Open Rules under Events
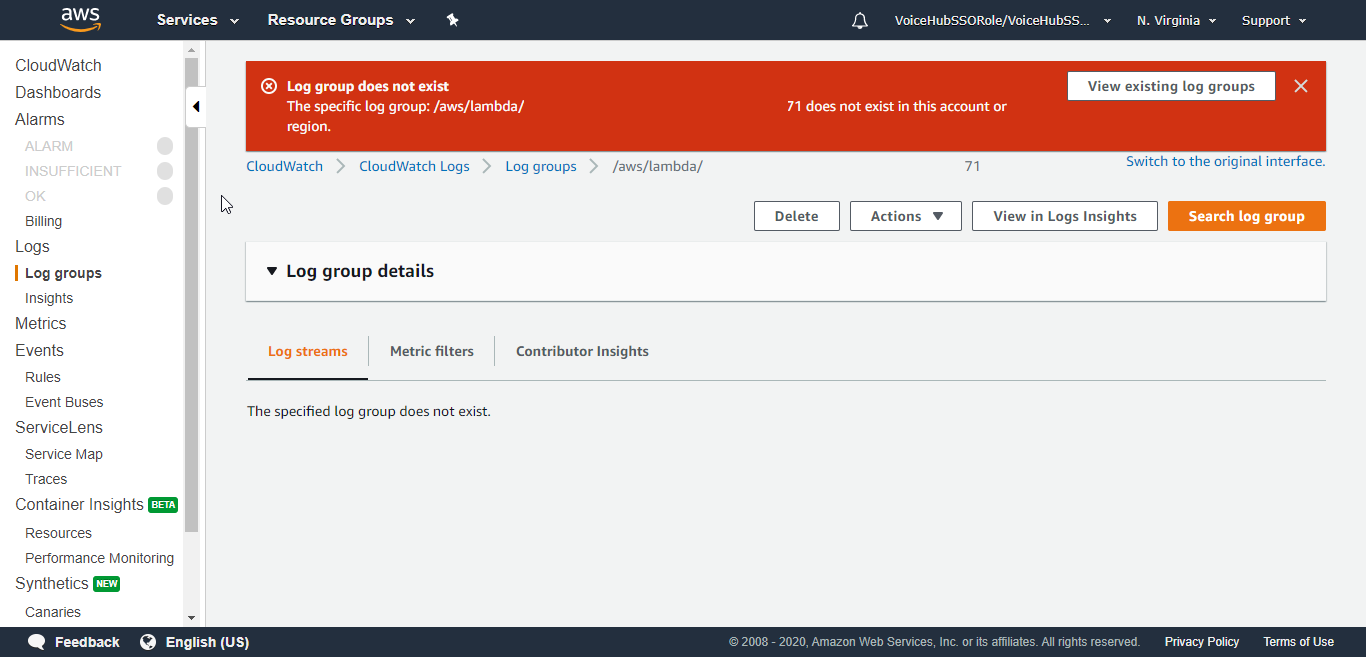This screenshot has width=1366, height=657. click(x=43, y=377)
